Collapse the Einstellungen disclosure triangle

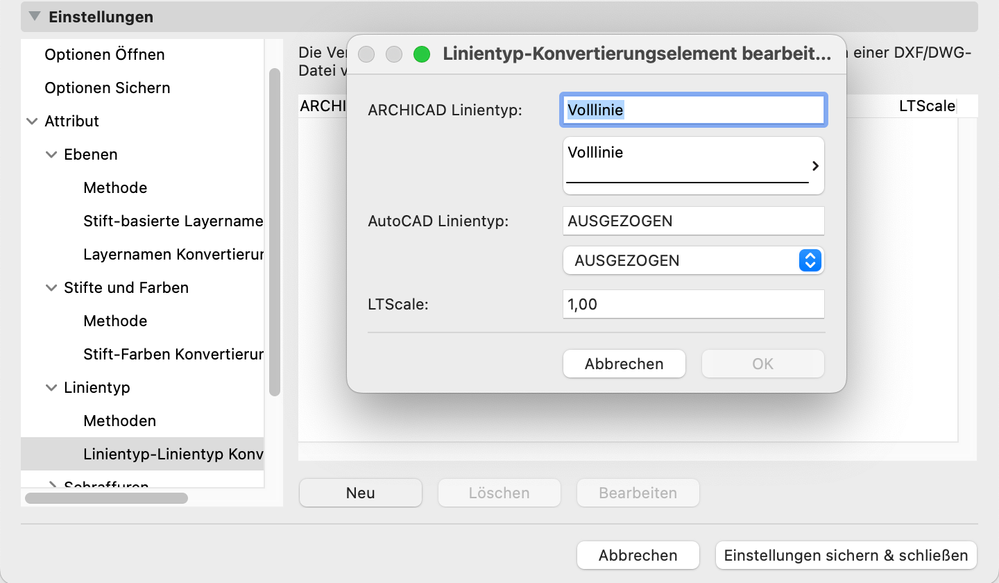click(35, 17)
